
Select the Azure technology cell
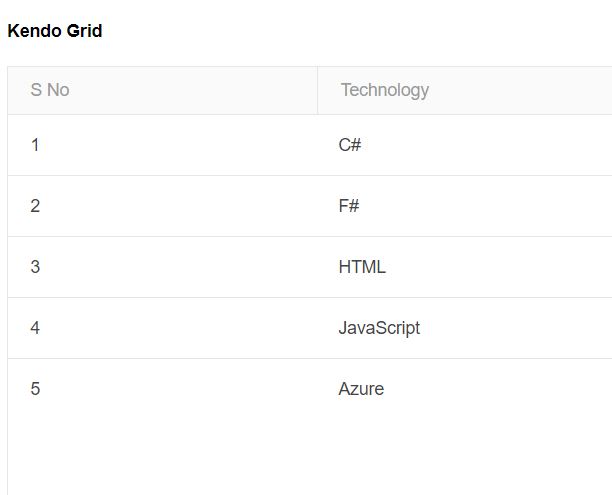pyautogui.click(x=465, y=389)
